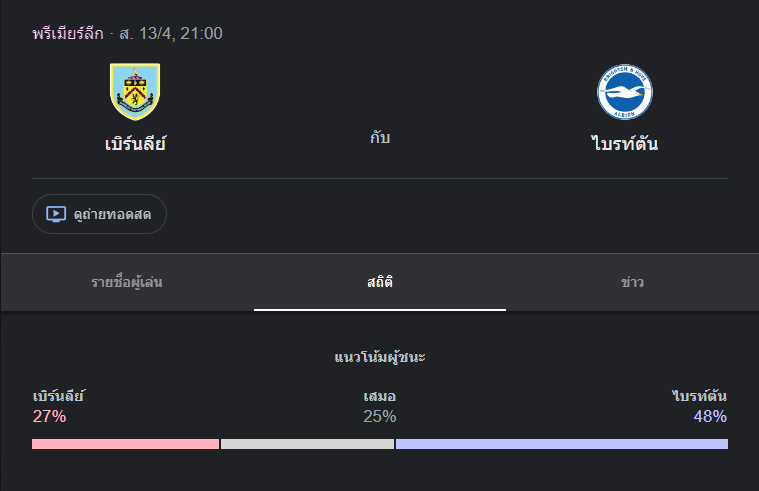Click the gray draw probability bar
The image size is (759, 491).
pos(307,444)
